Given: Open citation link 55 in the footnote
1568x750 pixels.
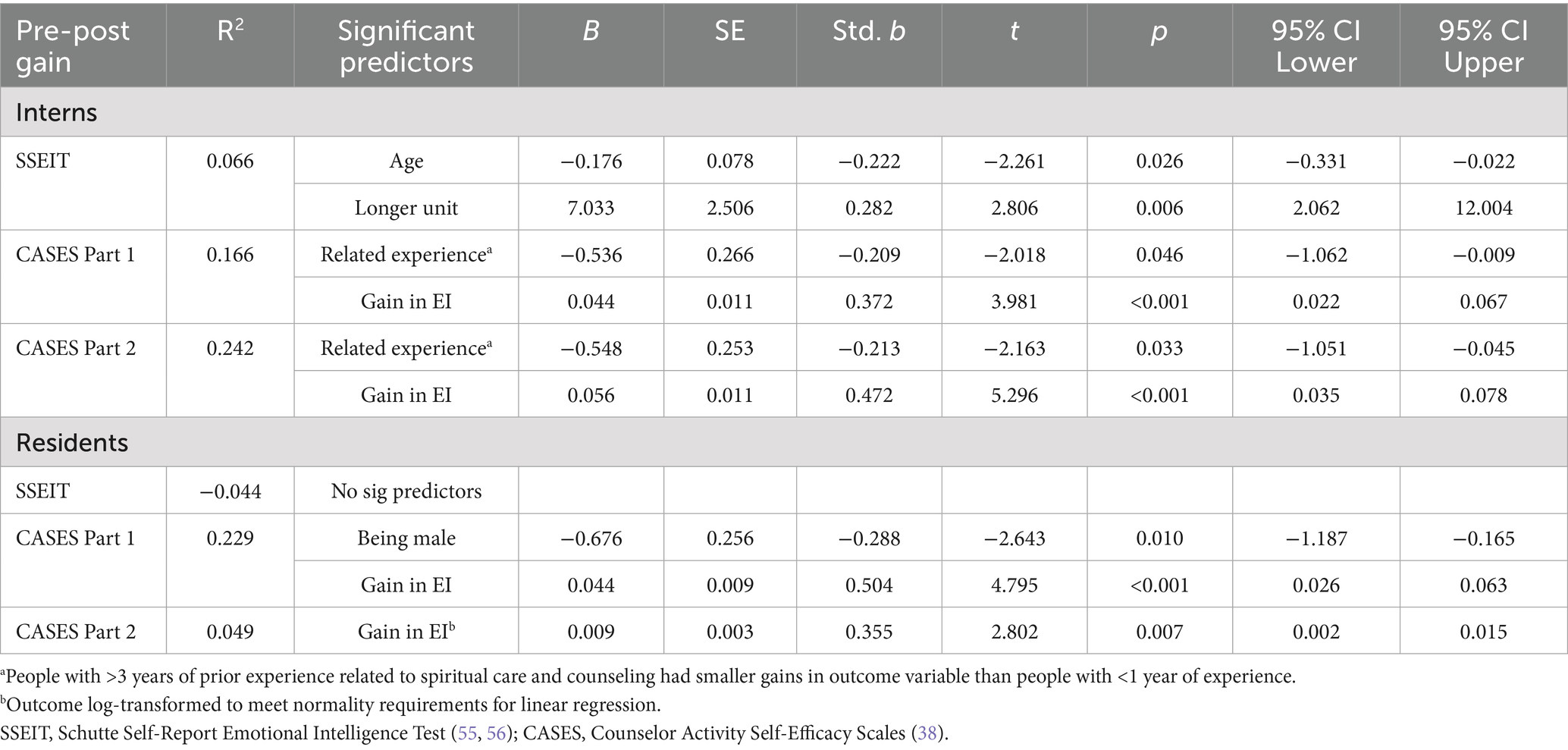Looking at the screenshot, I should coord(467,733).
